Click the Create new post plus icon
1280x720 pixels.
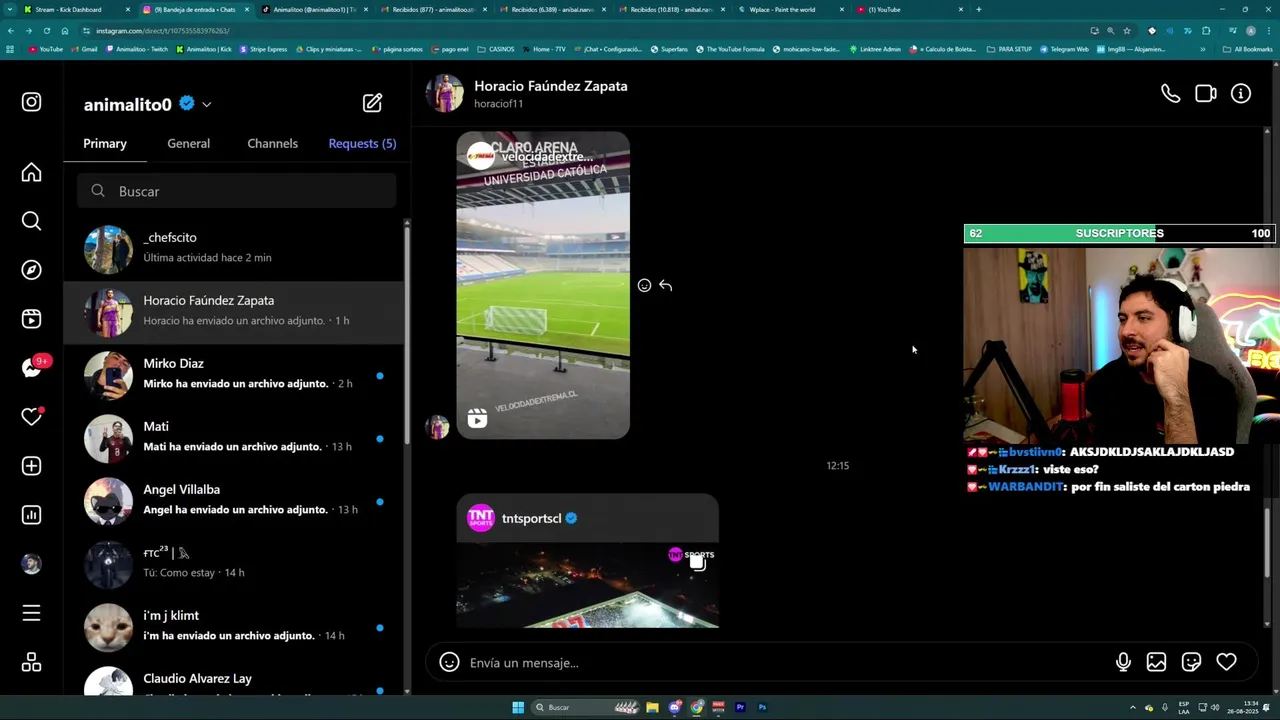[31, 466]
